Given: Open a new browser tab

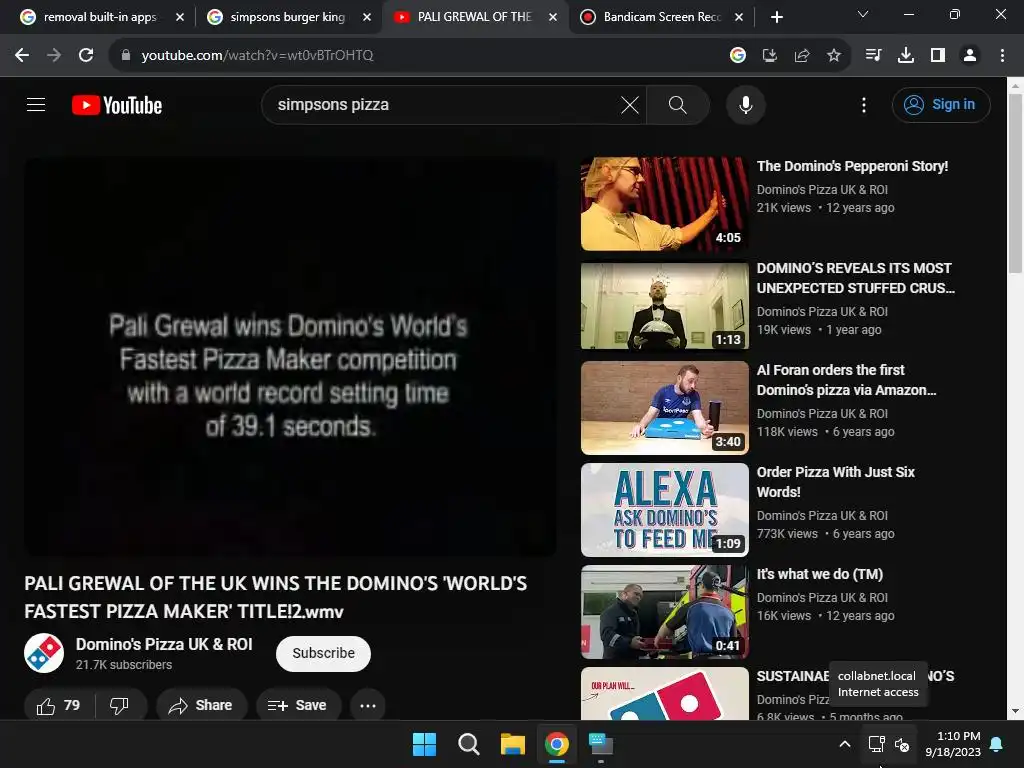Looking at the screenshot, I should click(x=776, y=17).
